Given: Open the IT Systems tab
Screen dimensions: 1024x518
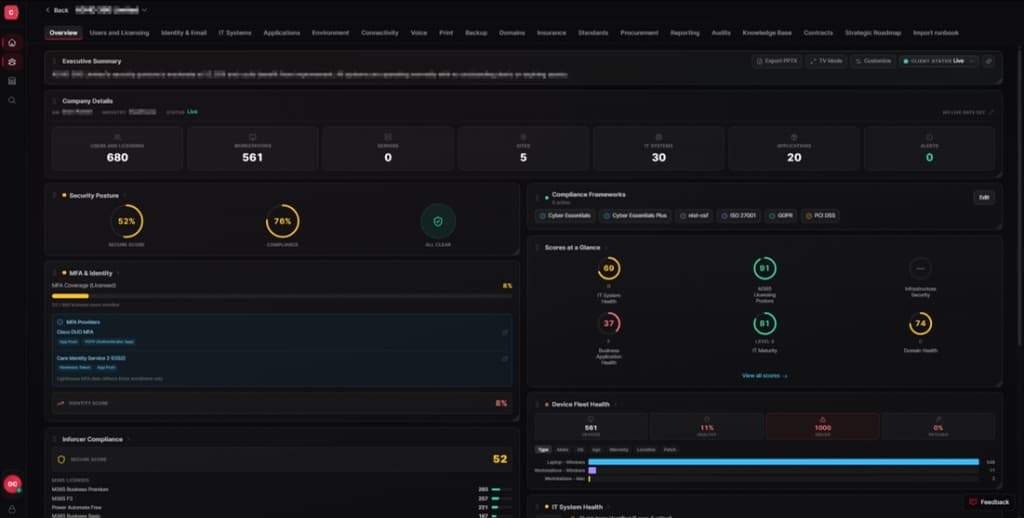Looking at the screenshot, I should tap(235, 33).
